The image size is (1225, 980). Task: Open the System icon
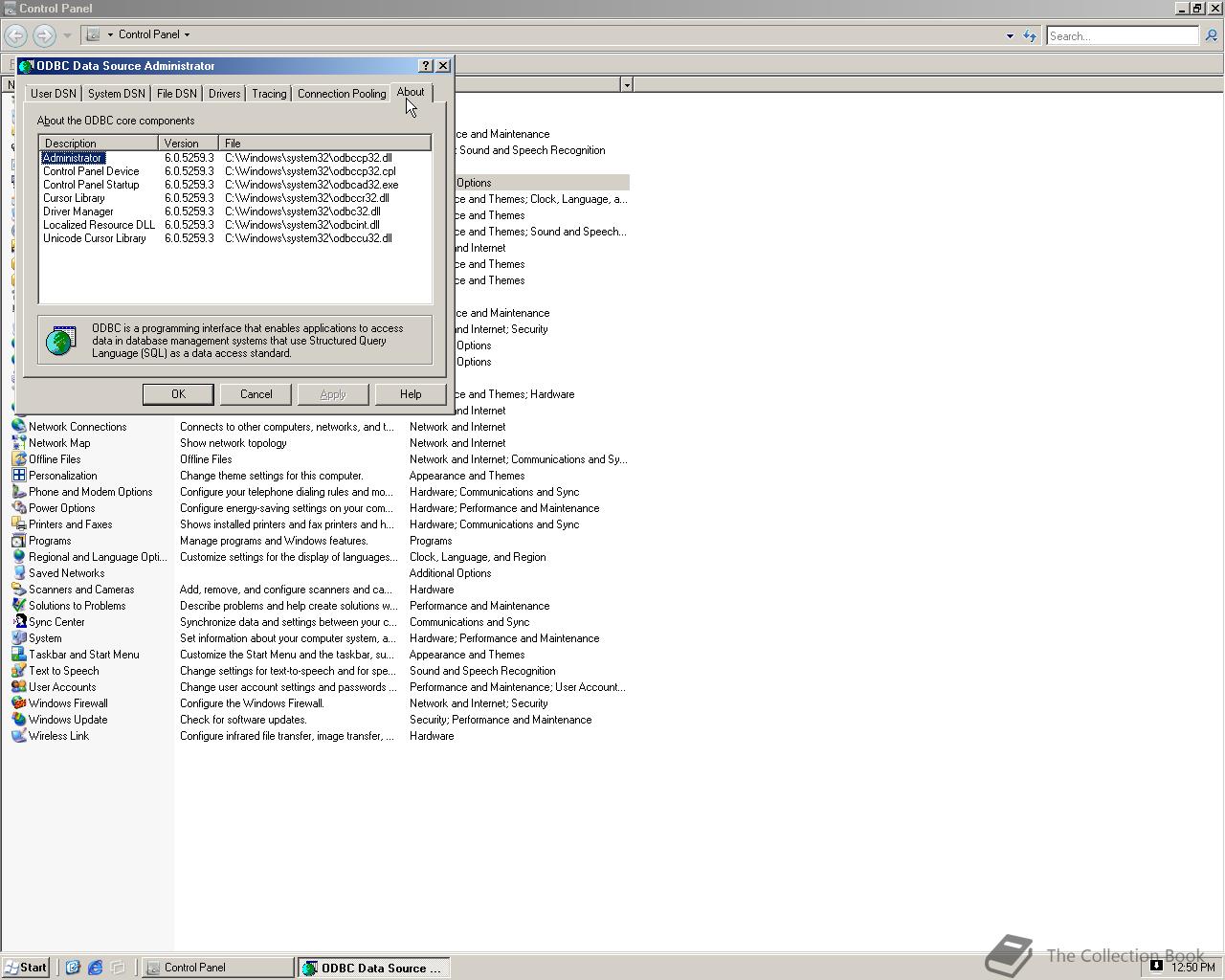(x=18, y=638)
